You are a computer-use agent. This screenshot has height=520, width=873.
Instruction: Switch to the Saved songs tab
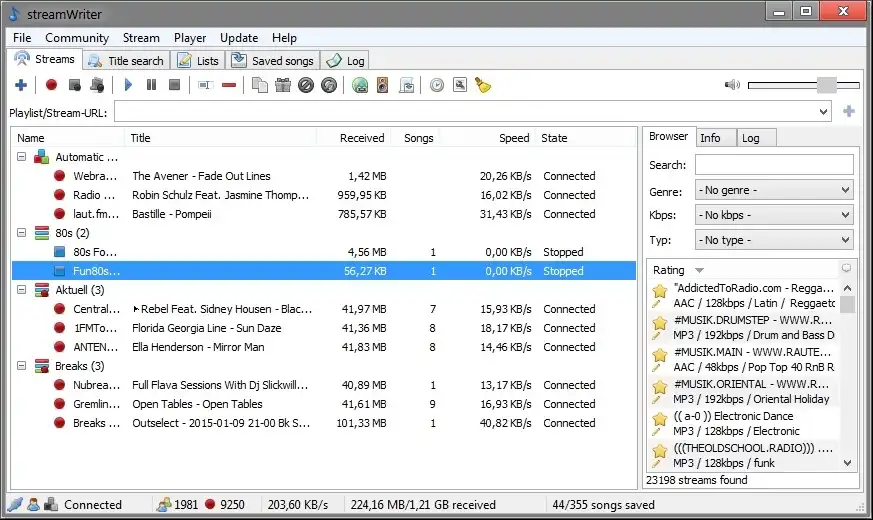(273, 61)
